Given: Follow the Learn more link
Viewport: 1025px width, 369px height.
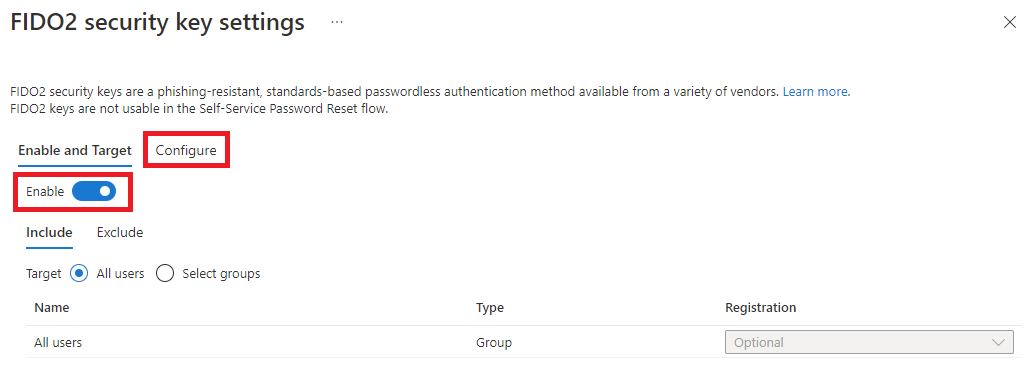Looking at the screenshot, I should [815, 92].
